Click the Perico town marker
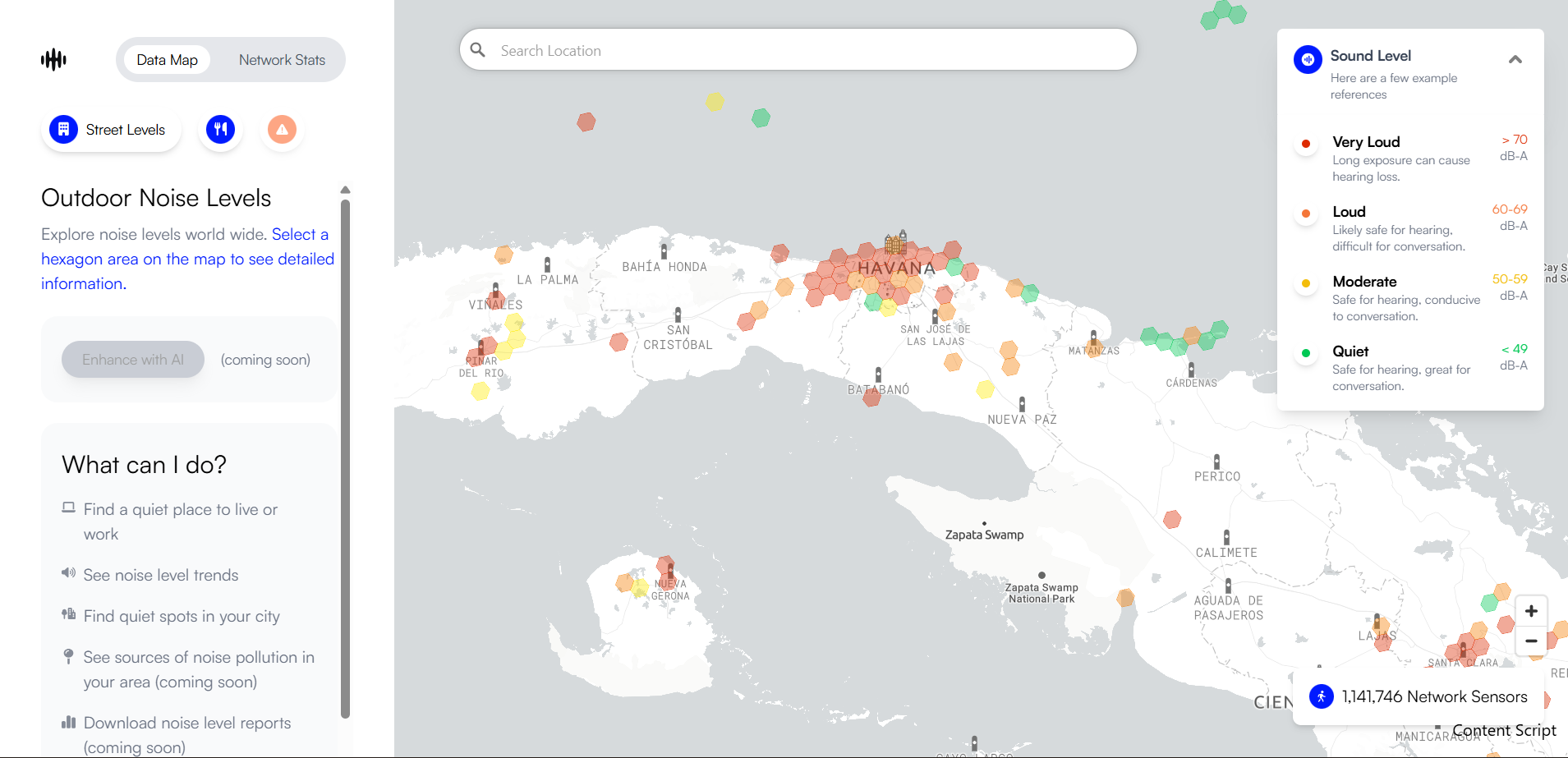The width and height of the screenshot is (1568, 758). click(x=1216, y=462)
